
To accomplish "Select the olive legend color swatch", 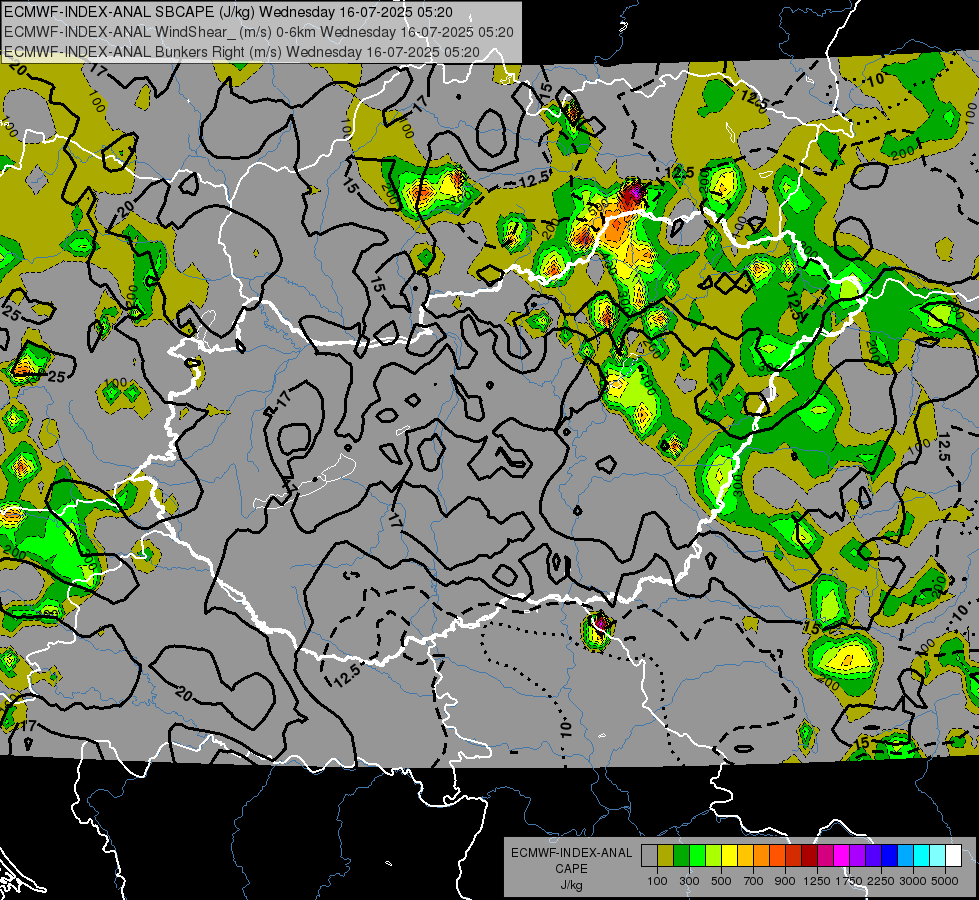I will [666, 856].
